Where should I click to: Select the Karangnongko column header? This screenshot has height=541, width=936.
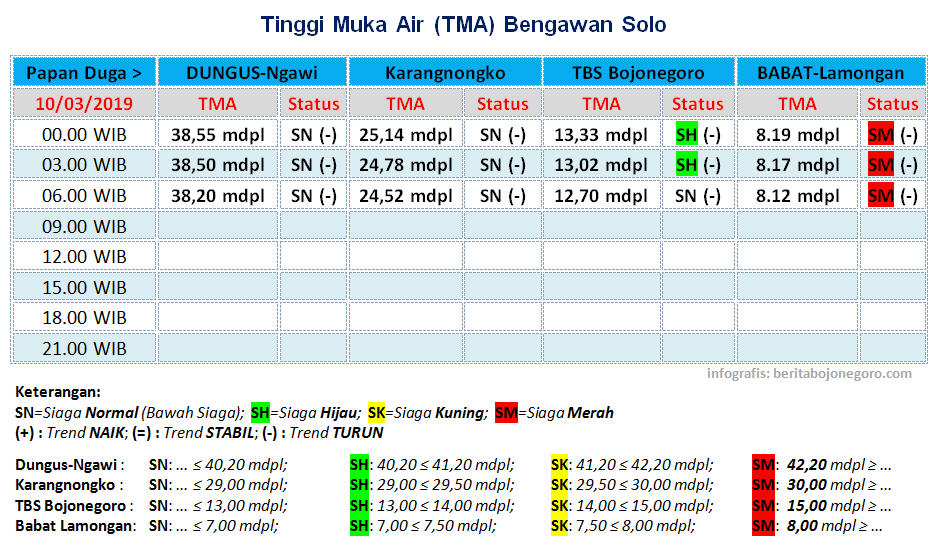pos(446,73)
